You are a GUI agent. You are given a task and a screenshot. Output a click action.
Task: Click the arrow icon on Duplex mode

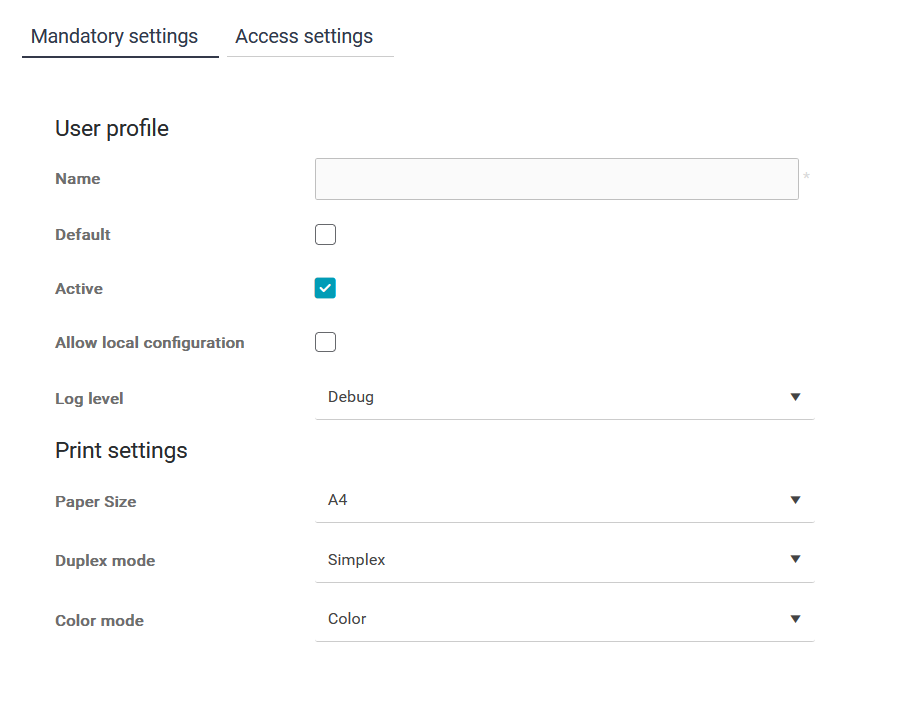point(795,559)
